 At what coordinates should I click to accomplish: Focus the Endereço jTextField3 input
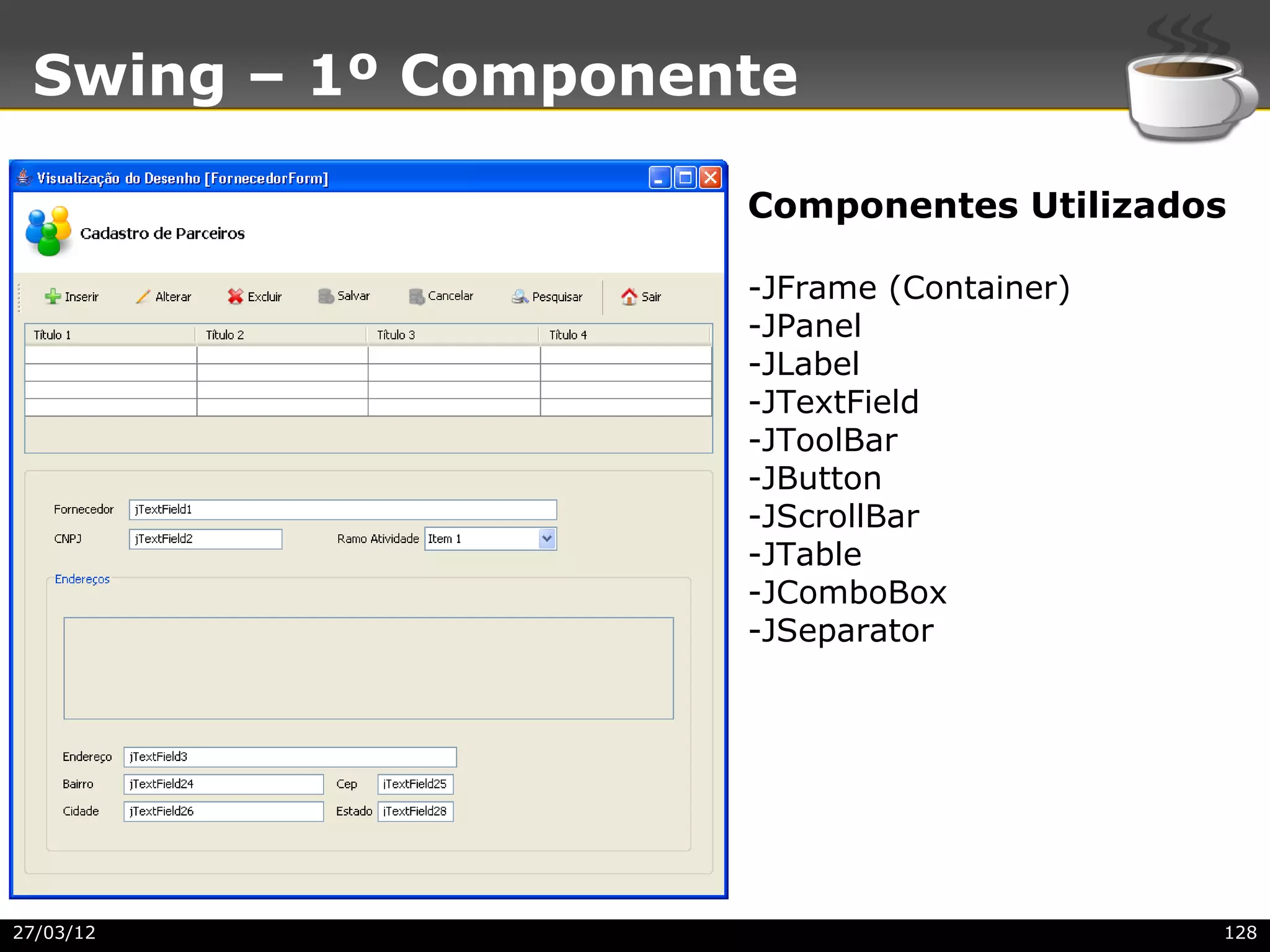(290, 757)
